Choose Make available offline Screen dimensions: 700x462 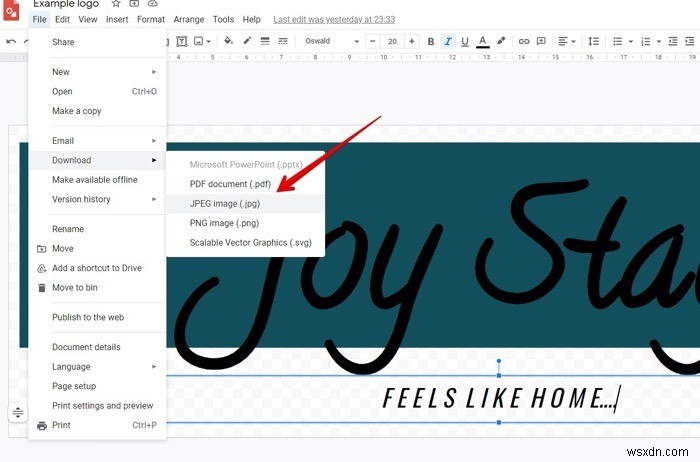(x=97, y=179)
